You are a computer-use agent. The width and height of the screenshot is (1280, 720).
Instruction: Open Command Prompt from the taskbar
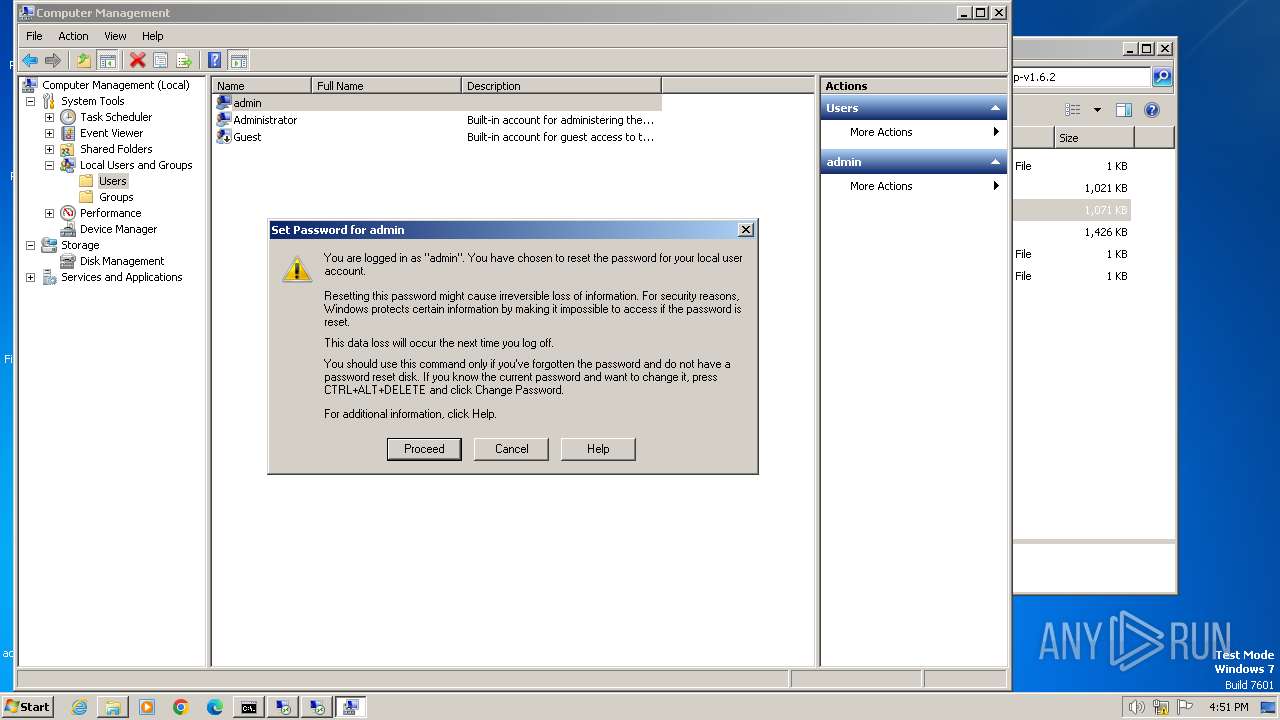pos(249,707)
